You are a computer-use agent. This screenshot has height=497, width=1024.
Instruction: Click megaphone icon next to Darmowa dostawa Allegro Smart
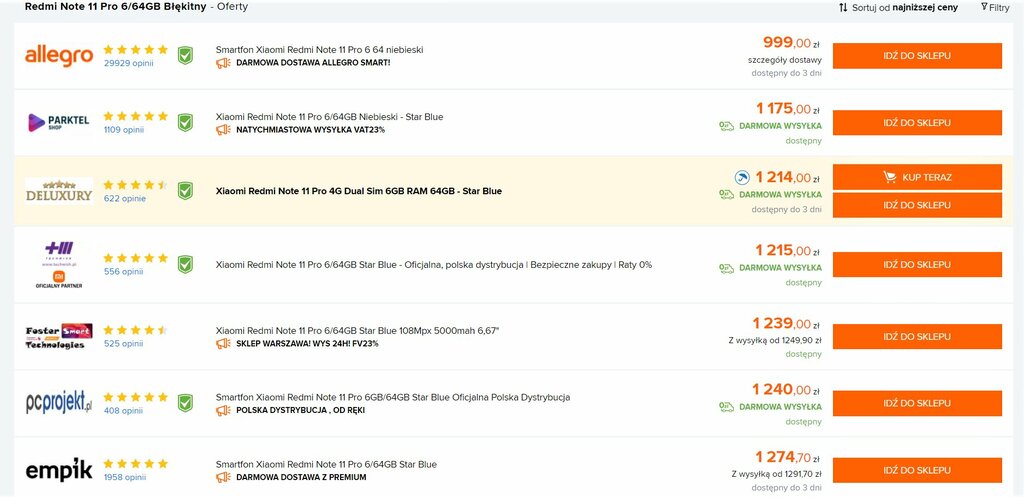223,63
